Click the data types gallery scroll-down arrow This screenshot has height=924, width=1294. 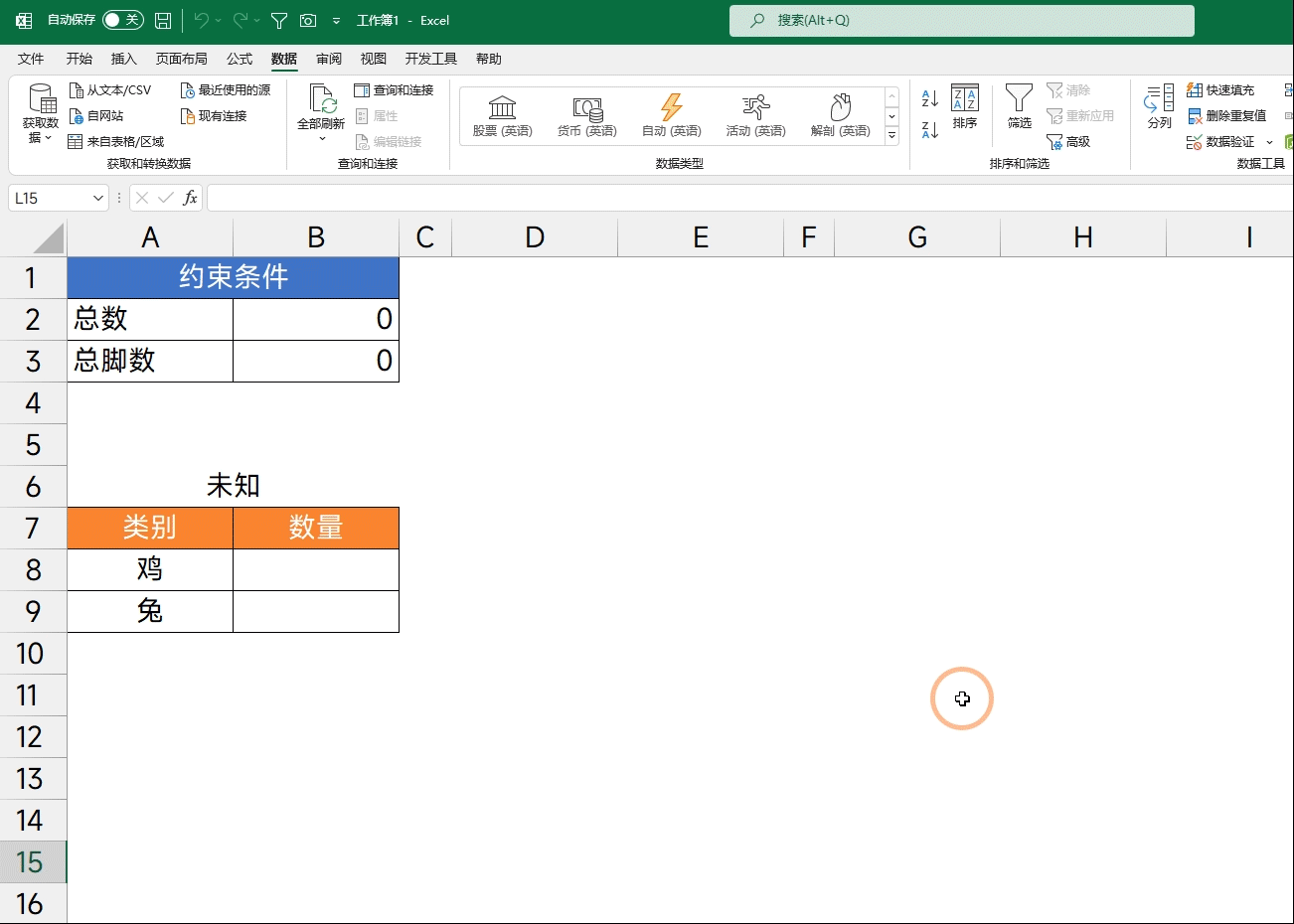[x=891, y=116]
